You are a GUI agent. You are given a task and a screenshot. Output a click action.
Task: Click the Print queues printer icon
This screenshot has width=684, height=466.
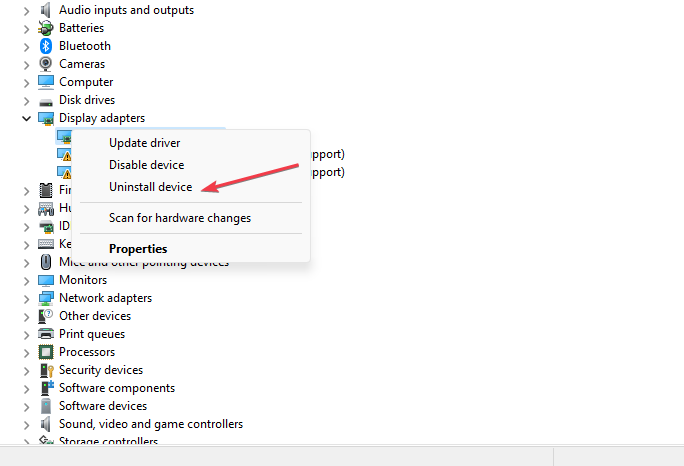point(46,334)
